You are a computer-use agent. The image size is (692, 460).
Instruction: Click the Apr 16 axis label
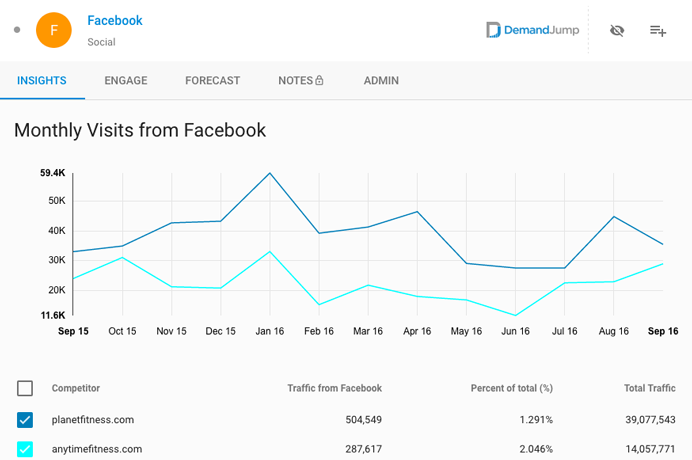point(417,331)
